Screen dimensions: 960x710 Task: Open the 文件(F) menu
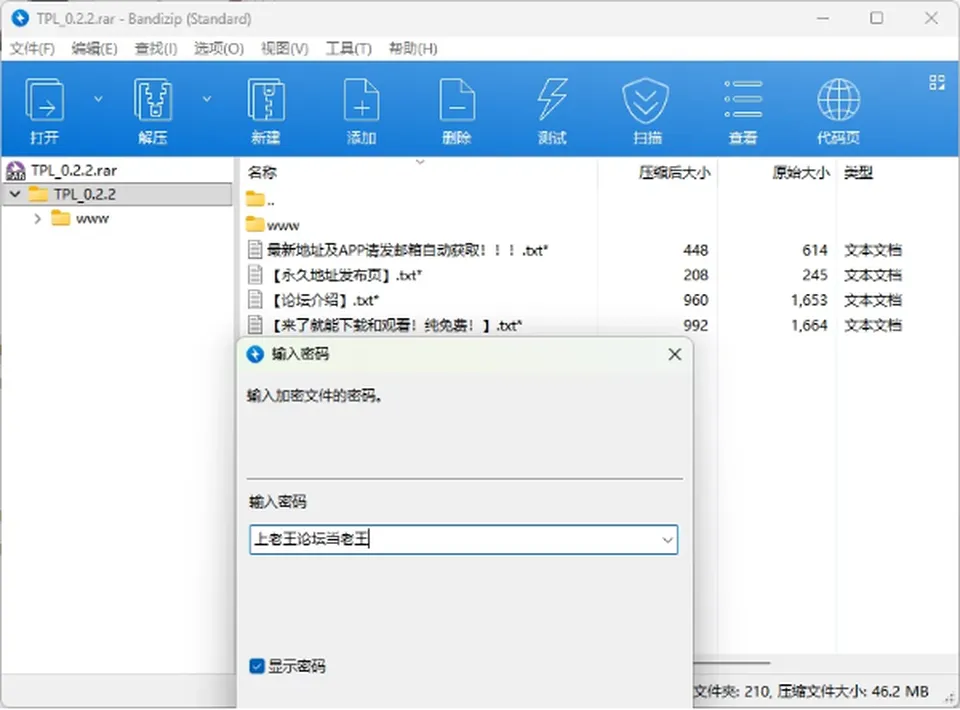coord(32,48)
